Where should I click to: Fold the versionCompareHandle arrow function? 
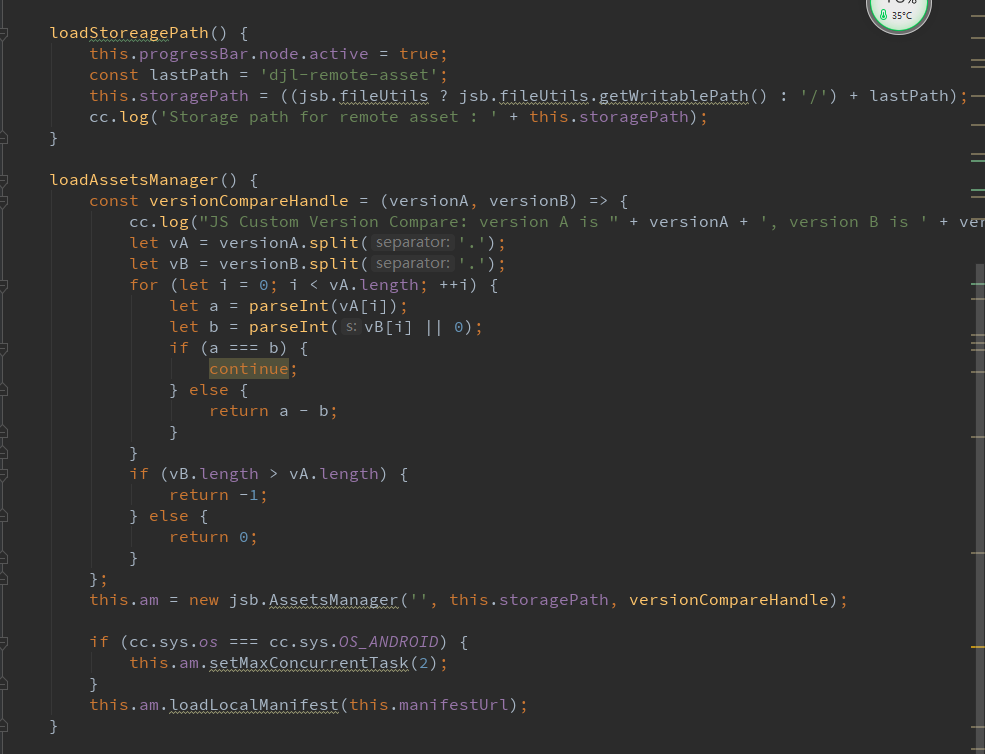click(x=3, y=201)
